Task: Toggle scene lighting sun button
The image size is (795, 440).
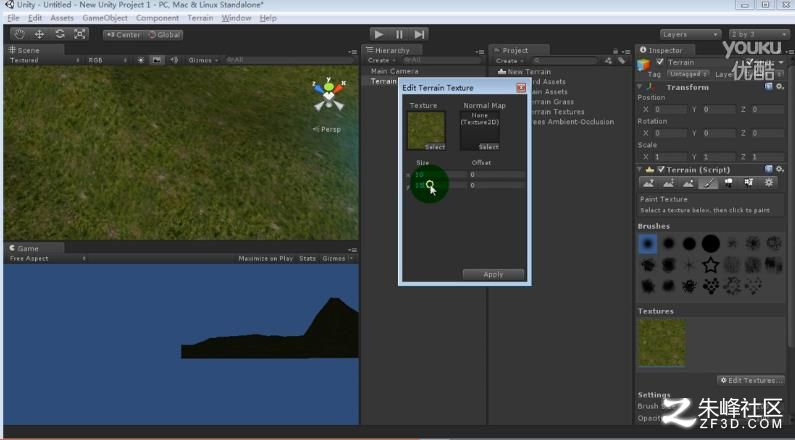Action: click(x=140, y=60)
